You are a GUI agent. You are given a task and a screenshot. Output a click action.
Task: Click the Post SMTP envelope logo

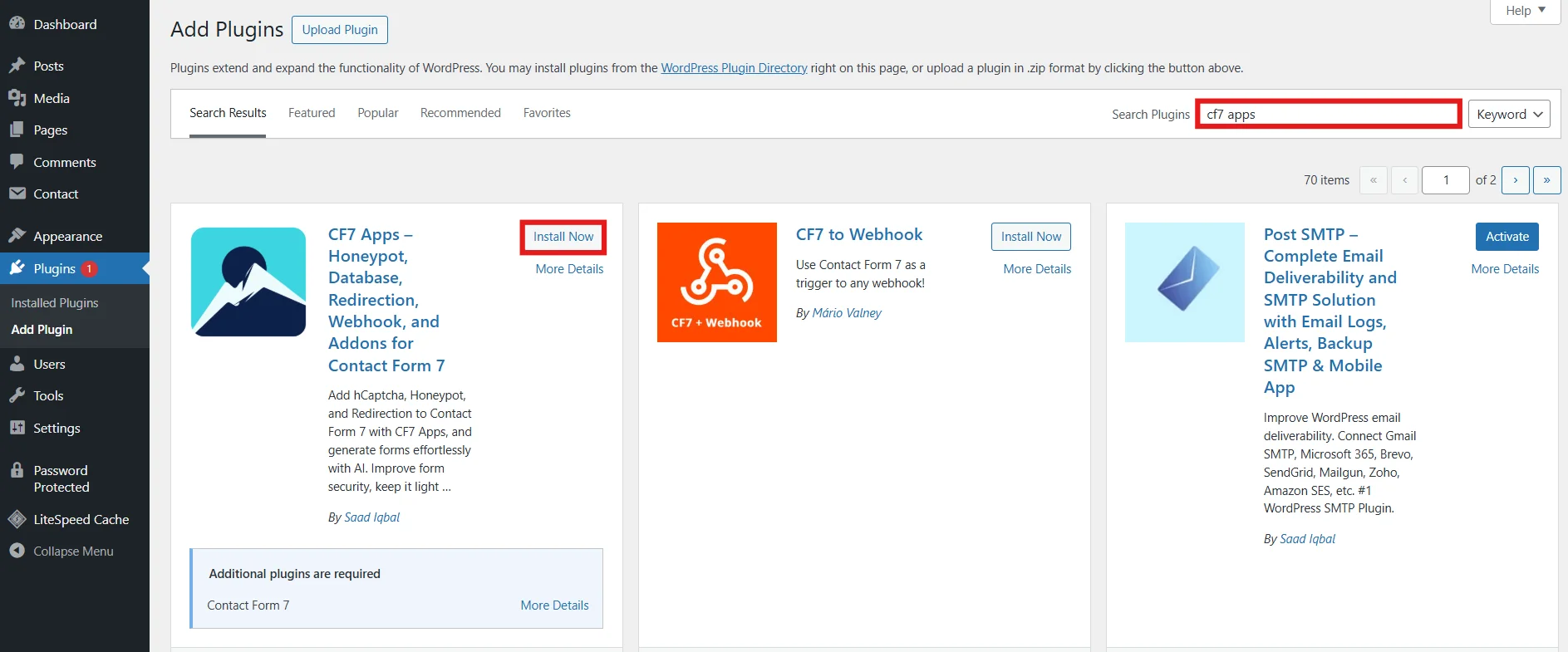(x=1185, y=282)
